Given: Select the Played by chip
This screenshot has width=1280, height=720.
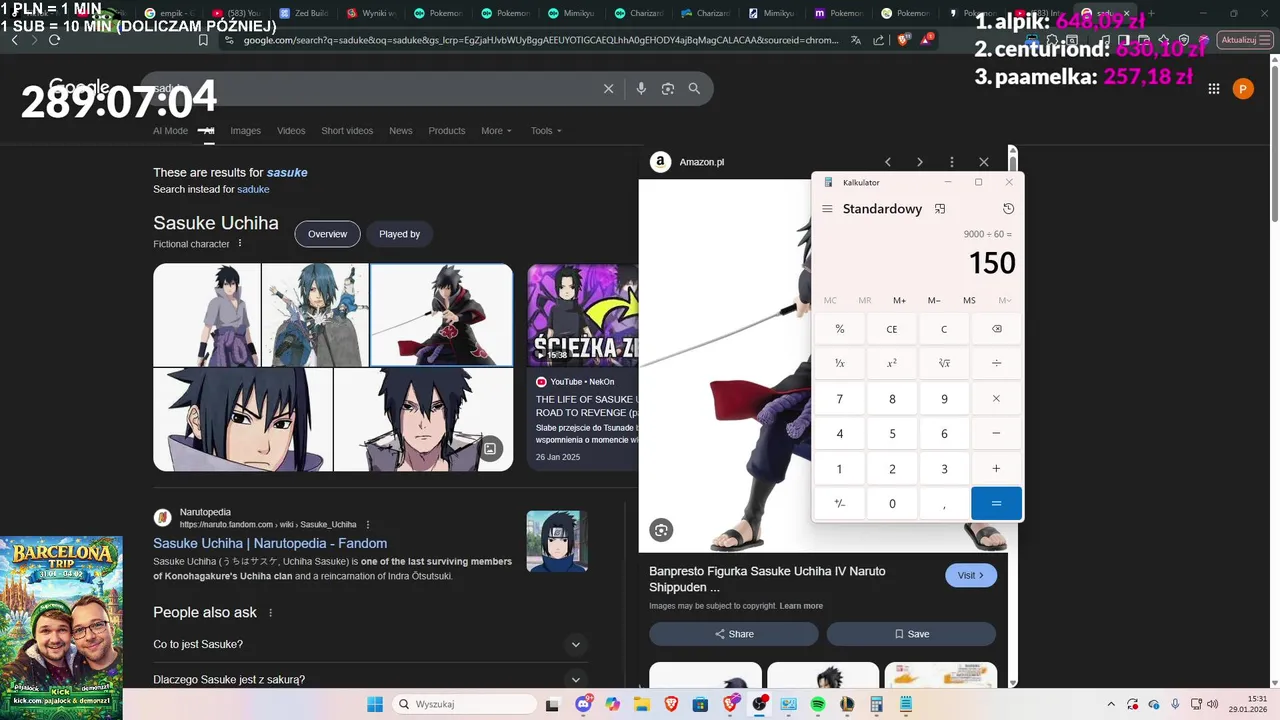Looking at the screenshot, I should pyautogui.click(x=399, y=234).
